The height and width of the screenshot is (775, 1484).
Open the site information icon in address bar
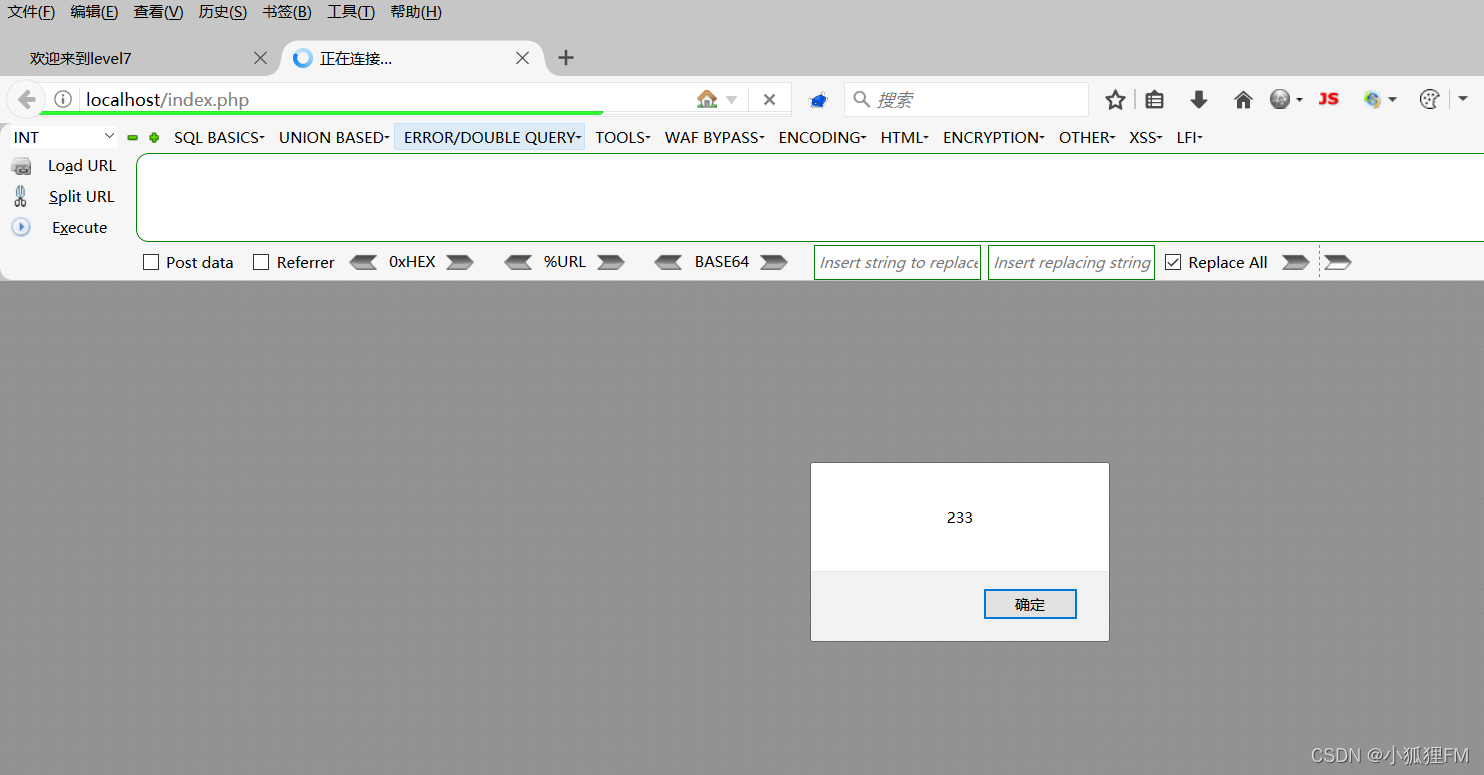(x=63, y=100)
